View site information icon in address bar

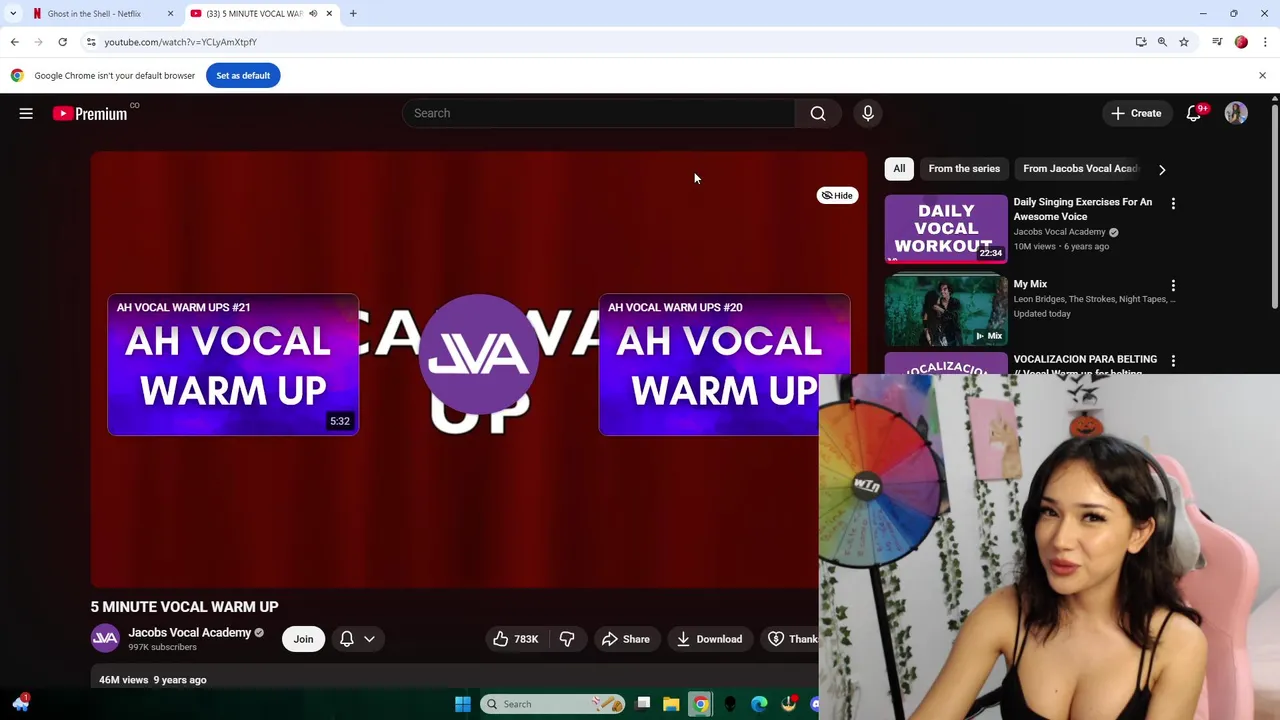91,42
